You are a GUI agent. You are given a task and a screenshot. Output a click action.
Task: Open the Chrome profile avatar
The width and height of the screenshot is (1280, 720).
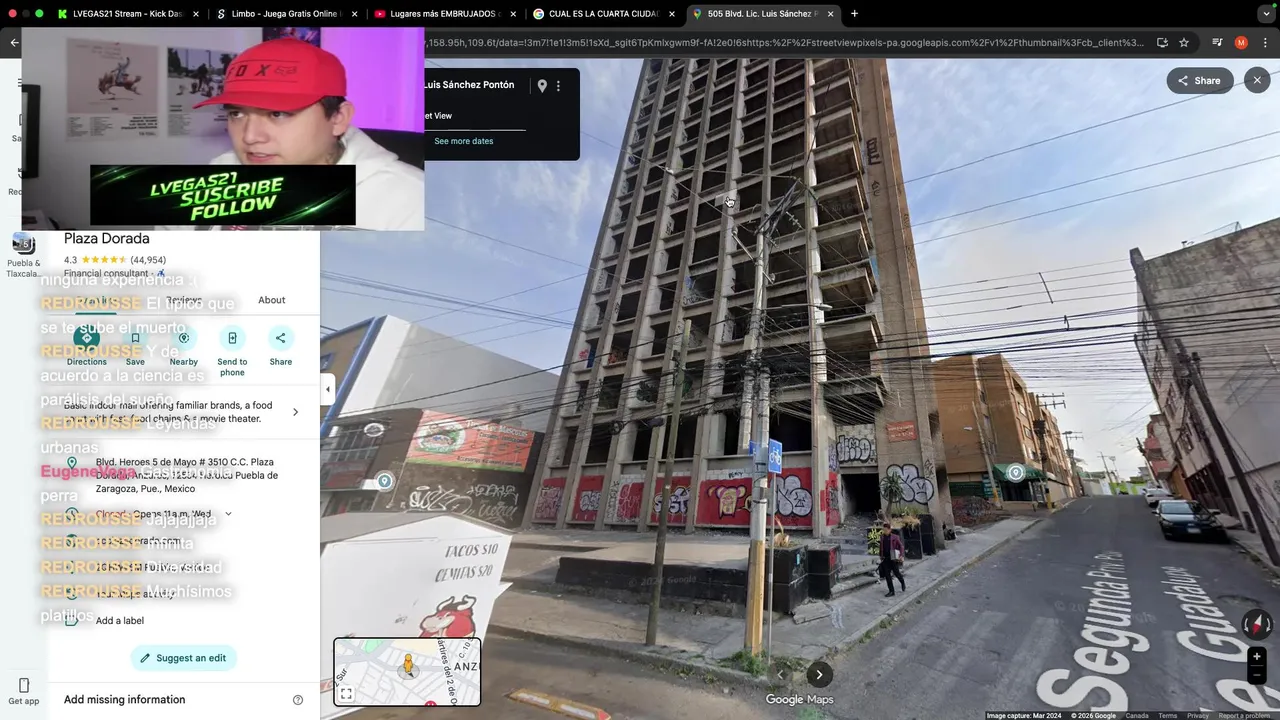tap(1241, 43)
